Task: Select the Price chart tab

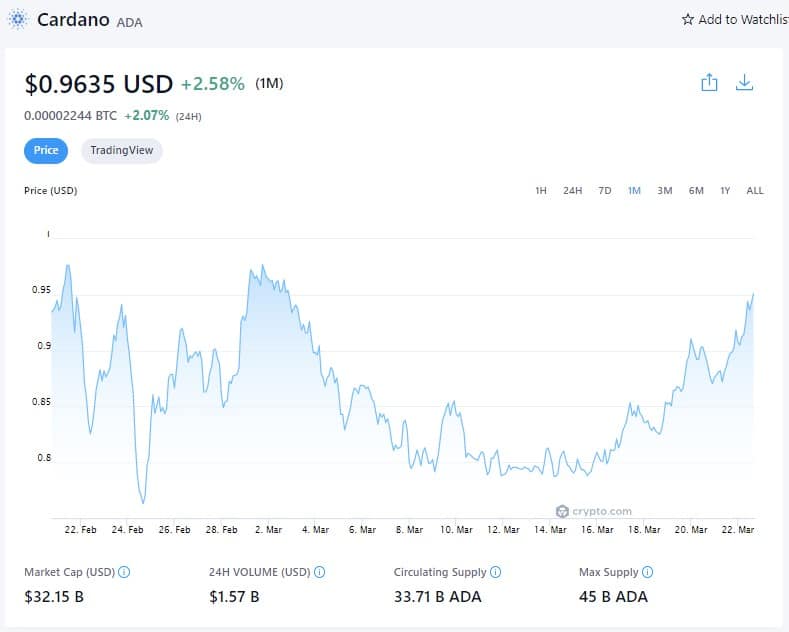Action: pos(46,150)
